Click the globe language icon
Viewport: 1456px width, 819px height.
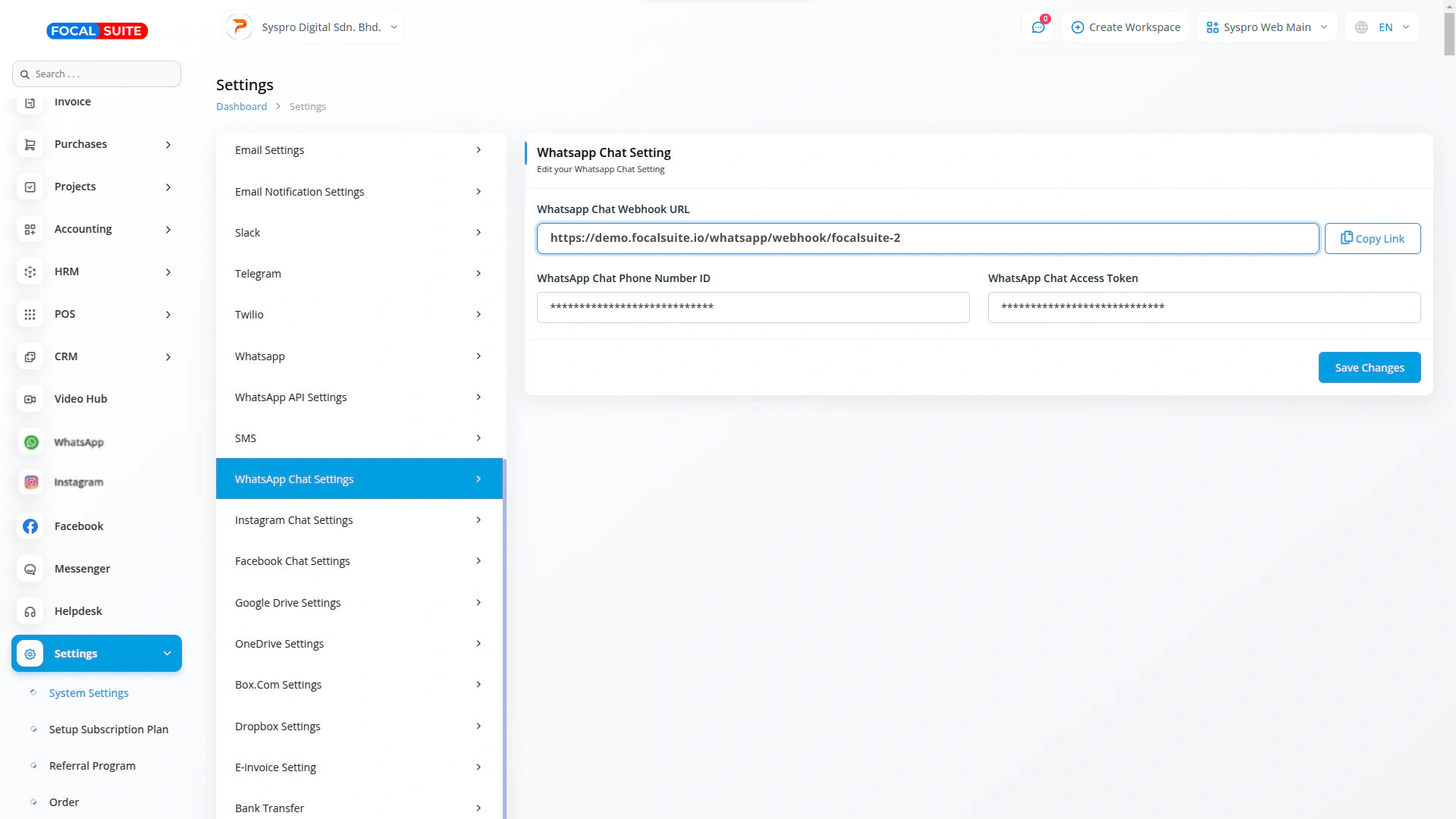tap(1361, 27)
